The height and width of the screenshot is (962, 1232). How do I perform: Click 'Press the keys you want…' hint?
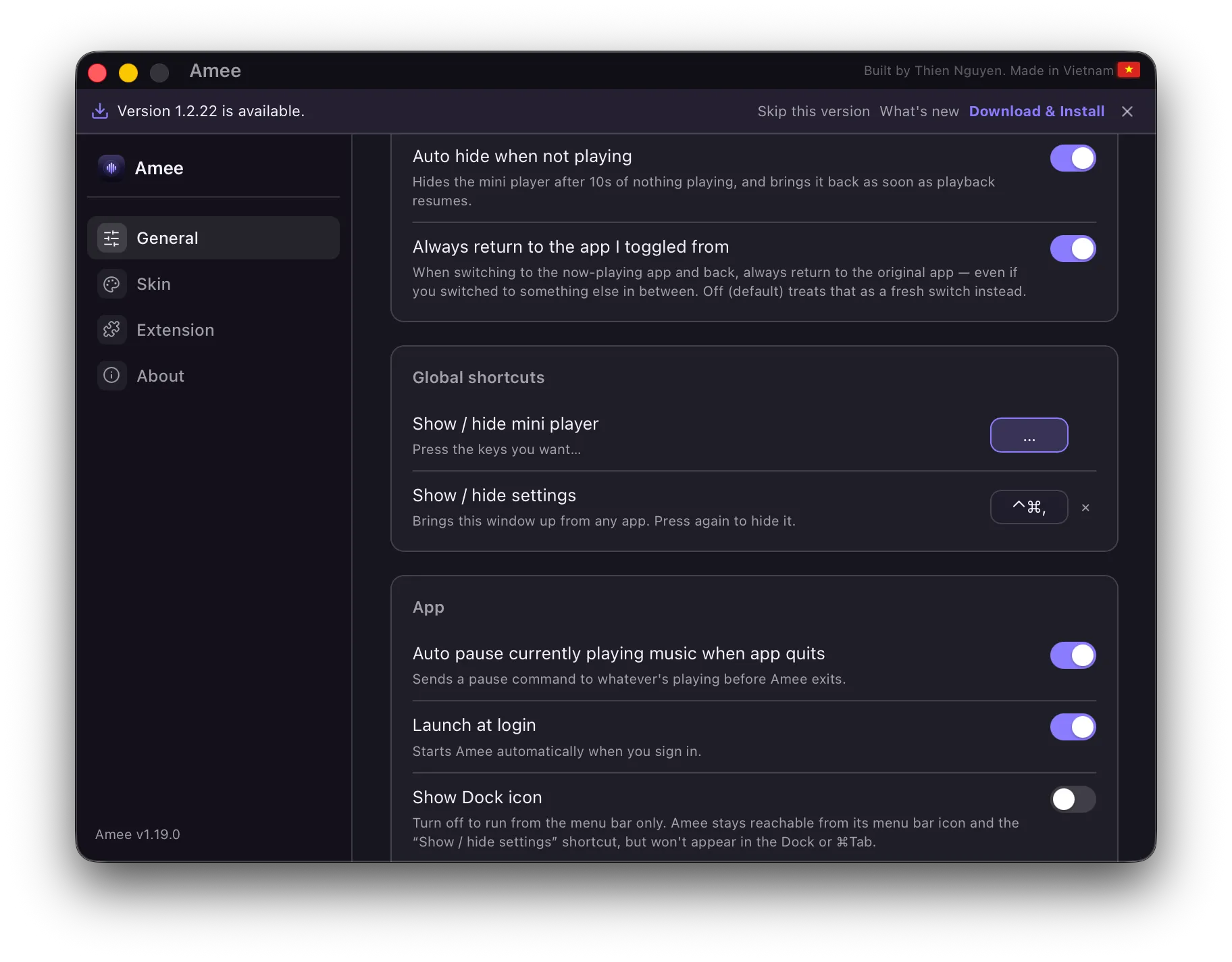pos(496,449)
